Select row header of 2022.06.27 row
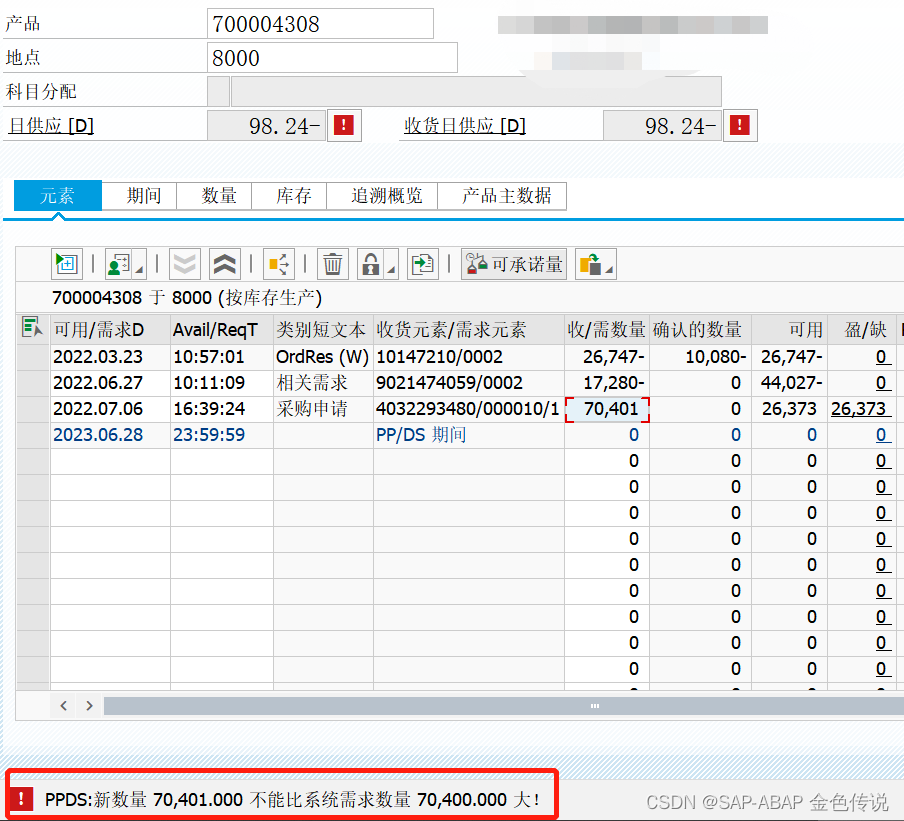904x821 pixels. tap(33, 383)
